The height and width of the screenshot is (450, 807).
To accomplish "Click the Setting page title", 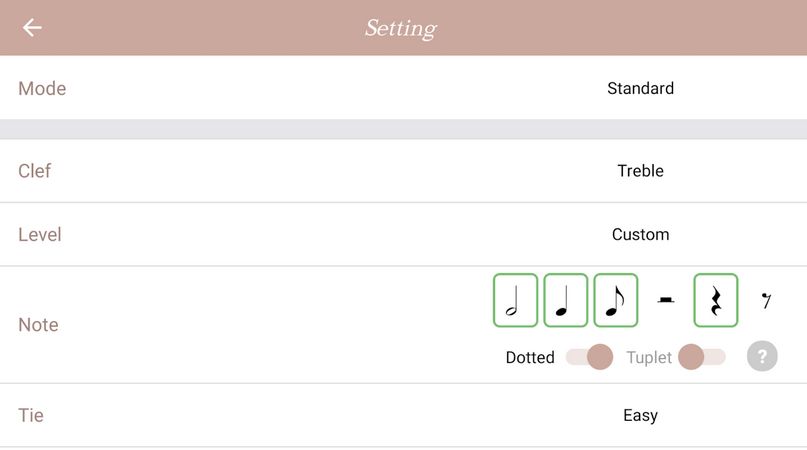I will 401,28.
